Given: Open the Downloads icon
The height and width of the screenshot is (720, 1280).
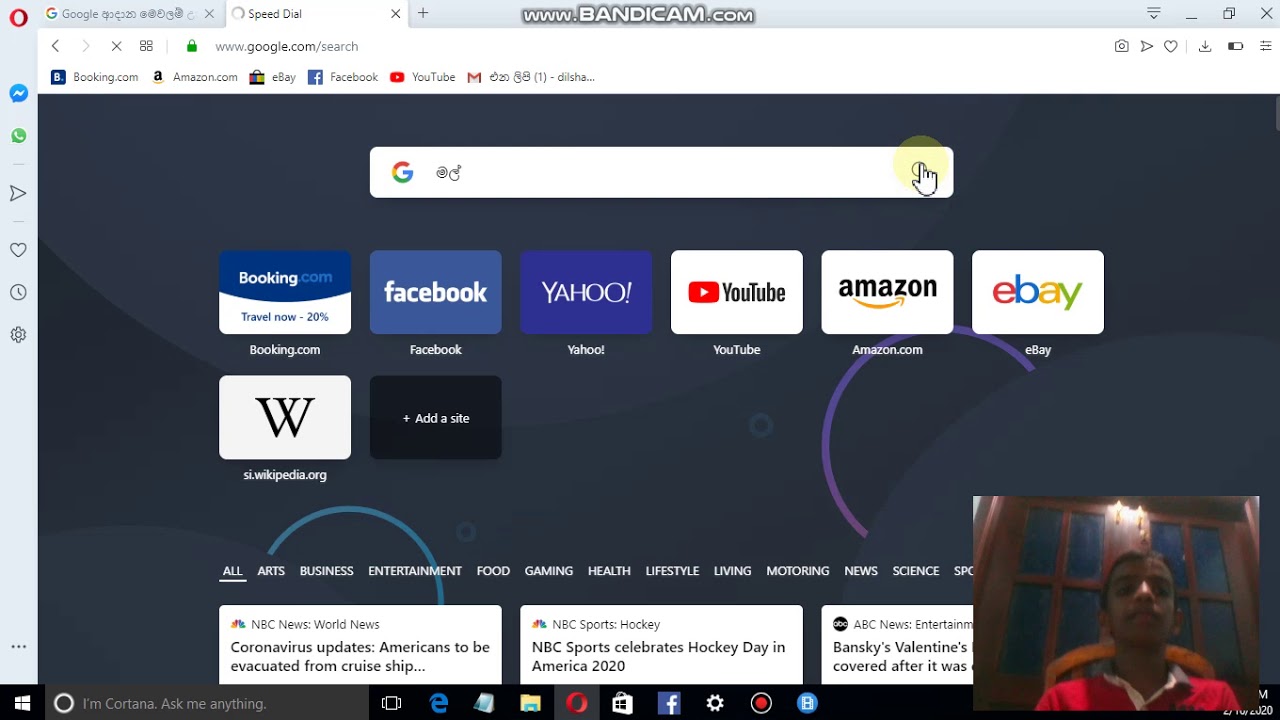Looking at the screenshot, I should [1205, 46].
